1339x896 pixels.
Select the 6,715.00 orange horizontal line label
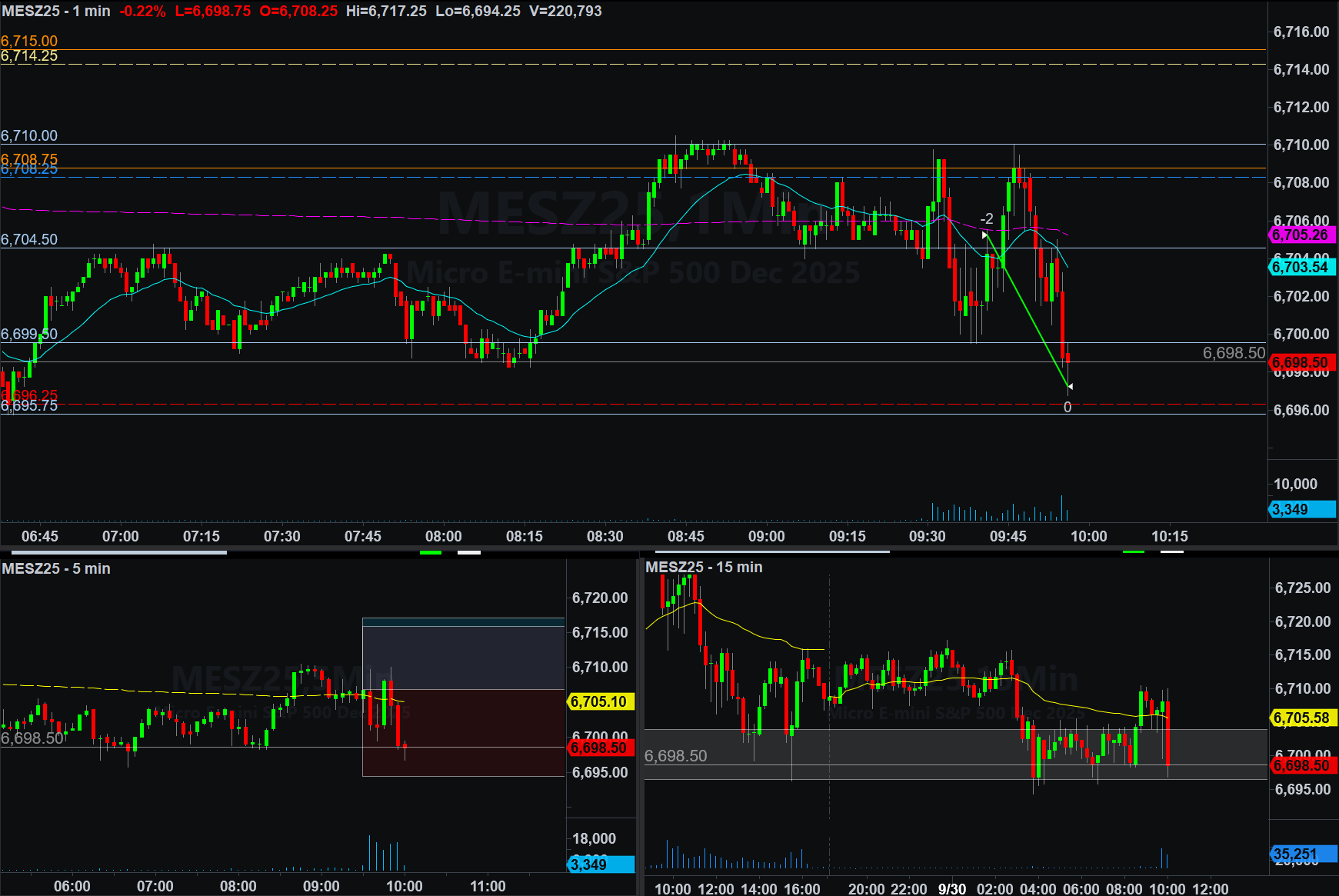[x=29, y=41]
